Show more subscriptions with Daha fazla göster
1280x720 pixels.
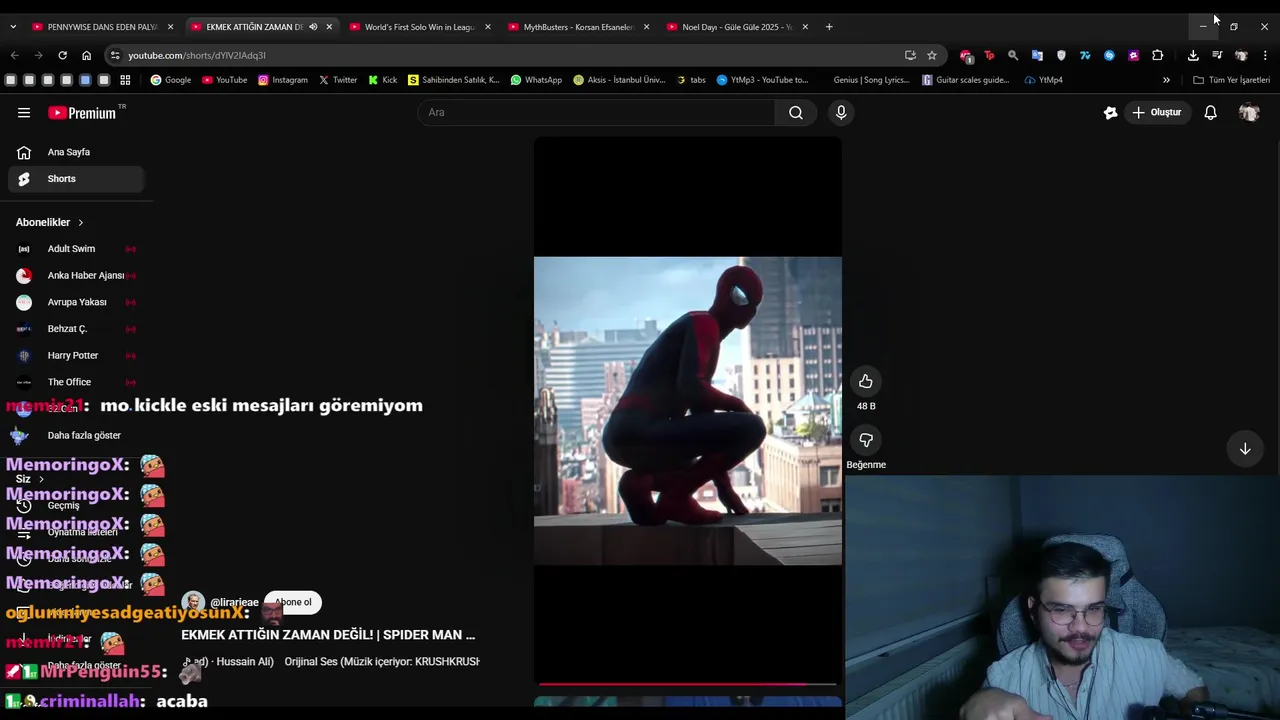[x=84, y=435]
